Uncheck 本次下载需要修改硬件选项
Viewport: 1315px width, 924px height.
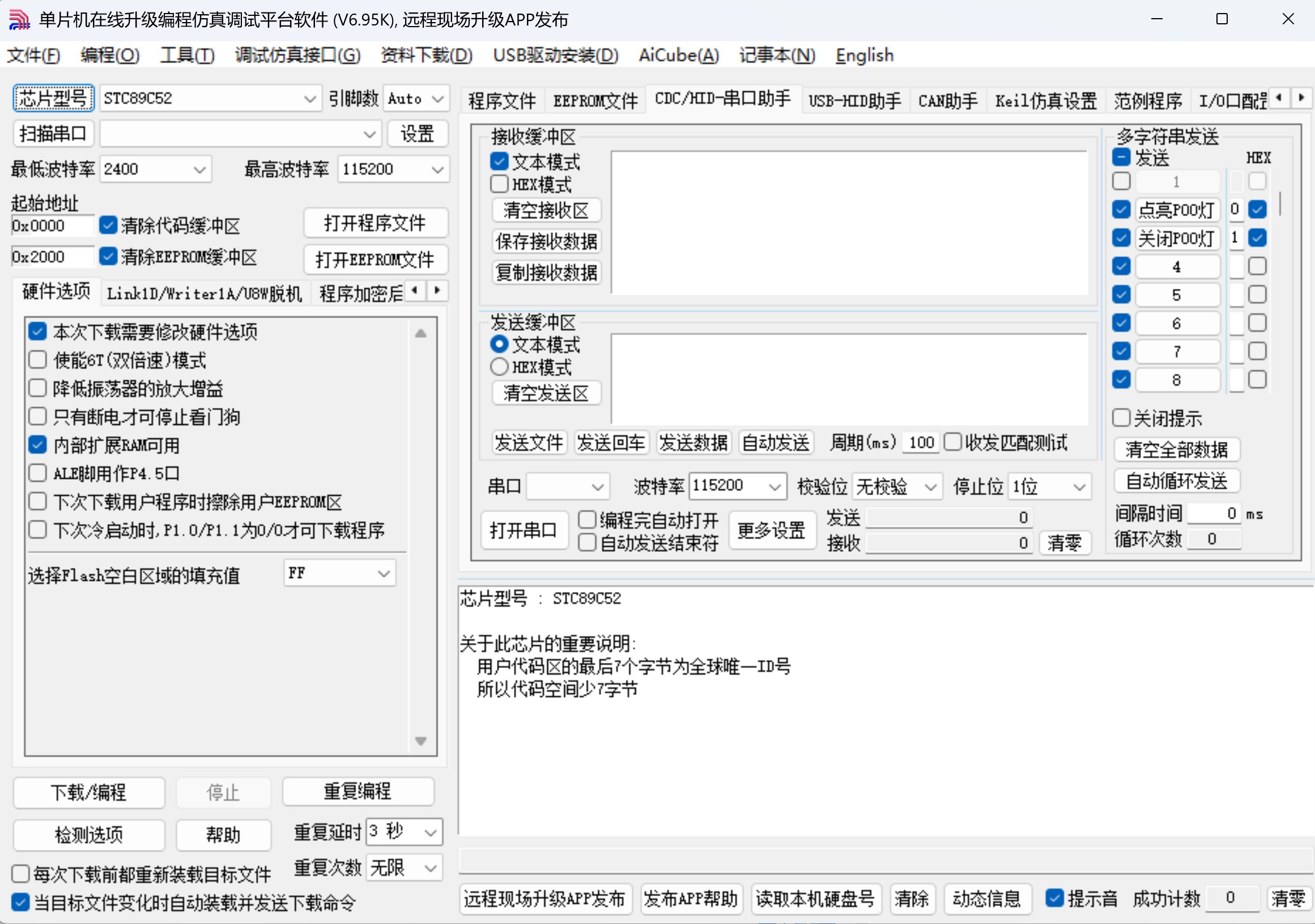point(38,331)
